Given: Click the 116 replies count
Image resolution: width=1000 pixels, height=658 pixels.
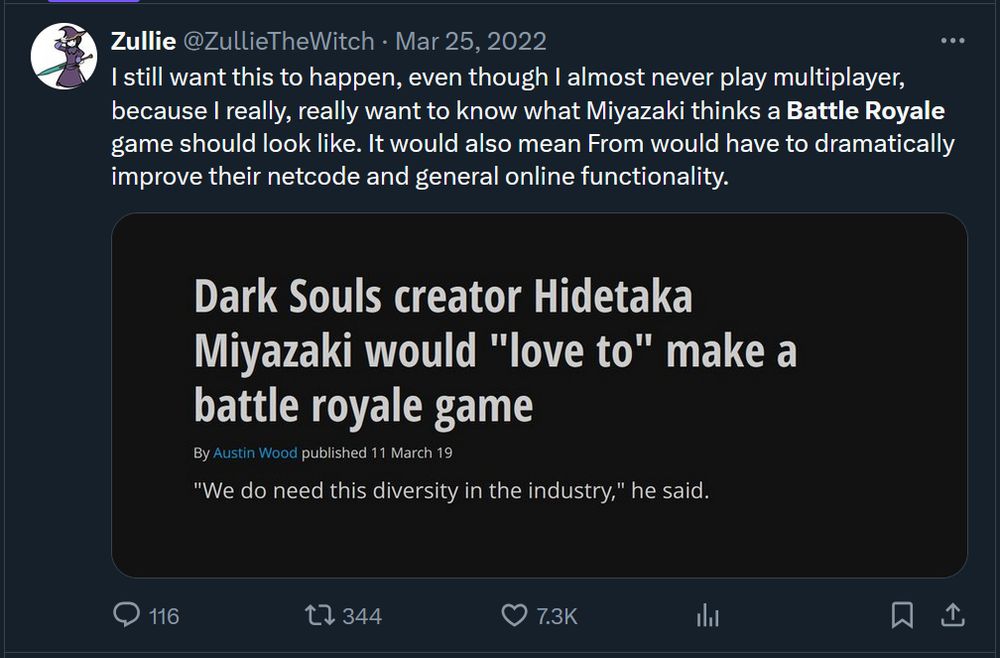Looking at the screenshot, I should coord(163,616).
